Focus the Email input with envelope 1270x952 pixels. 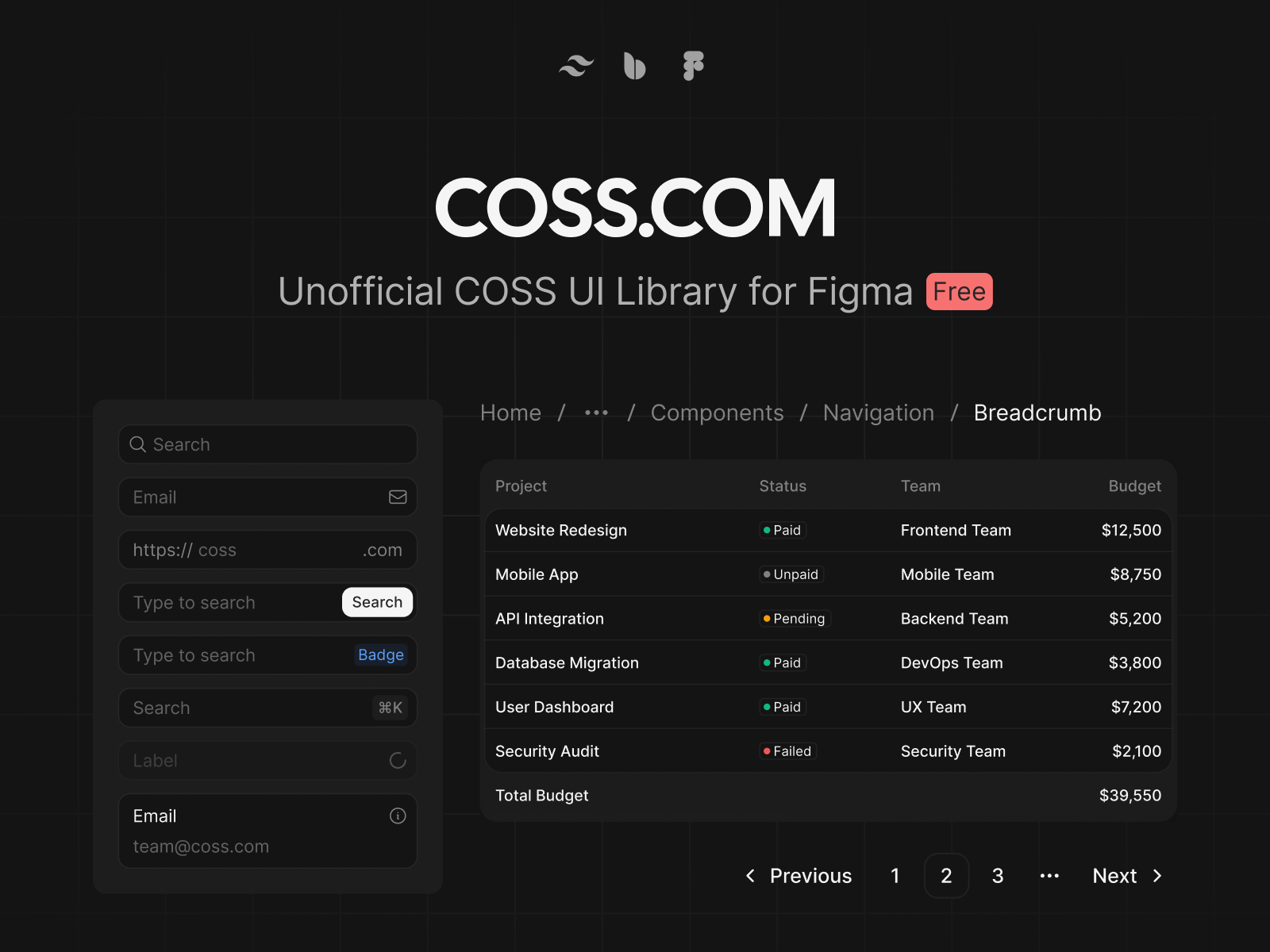(x=268, y=497)
